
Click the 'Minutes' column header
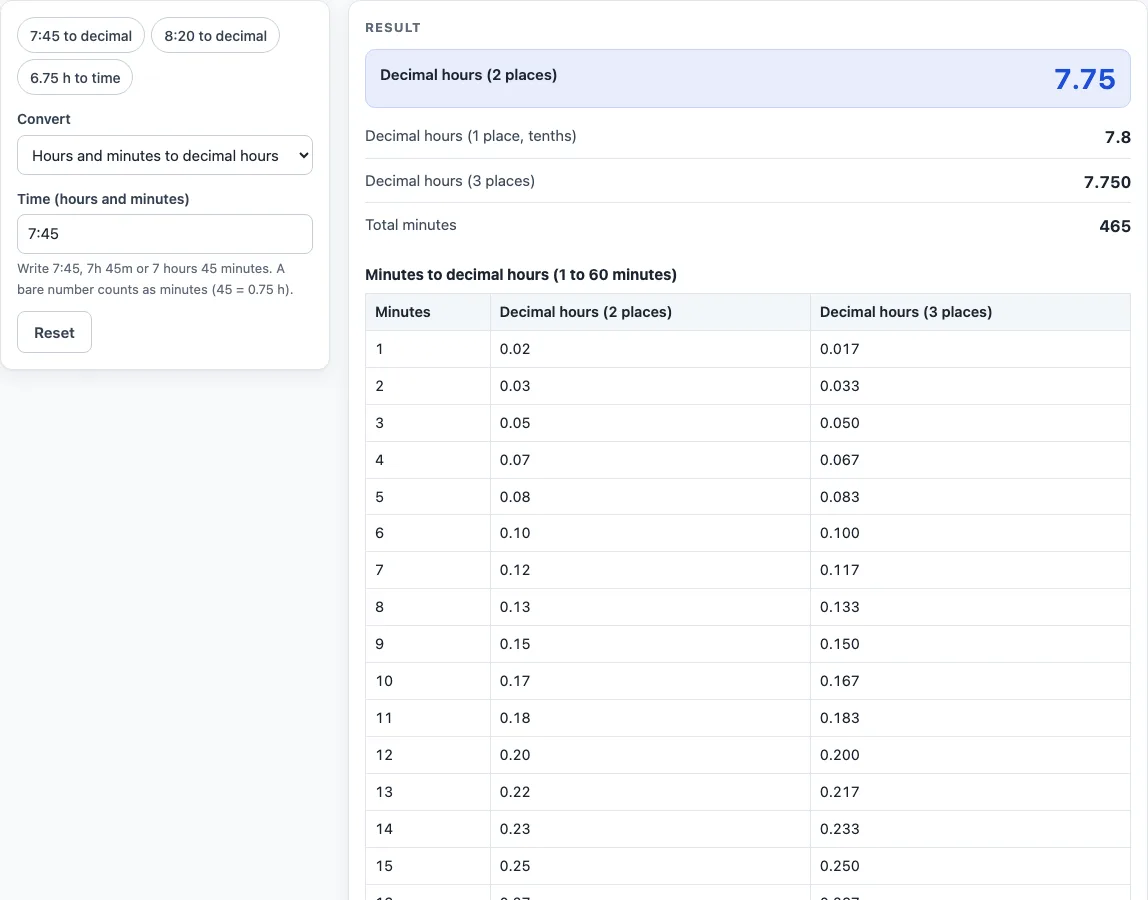(x=428, y=312)
